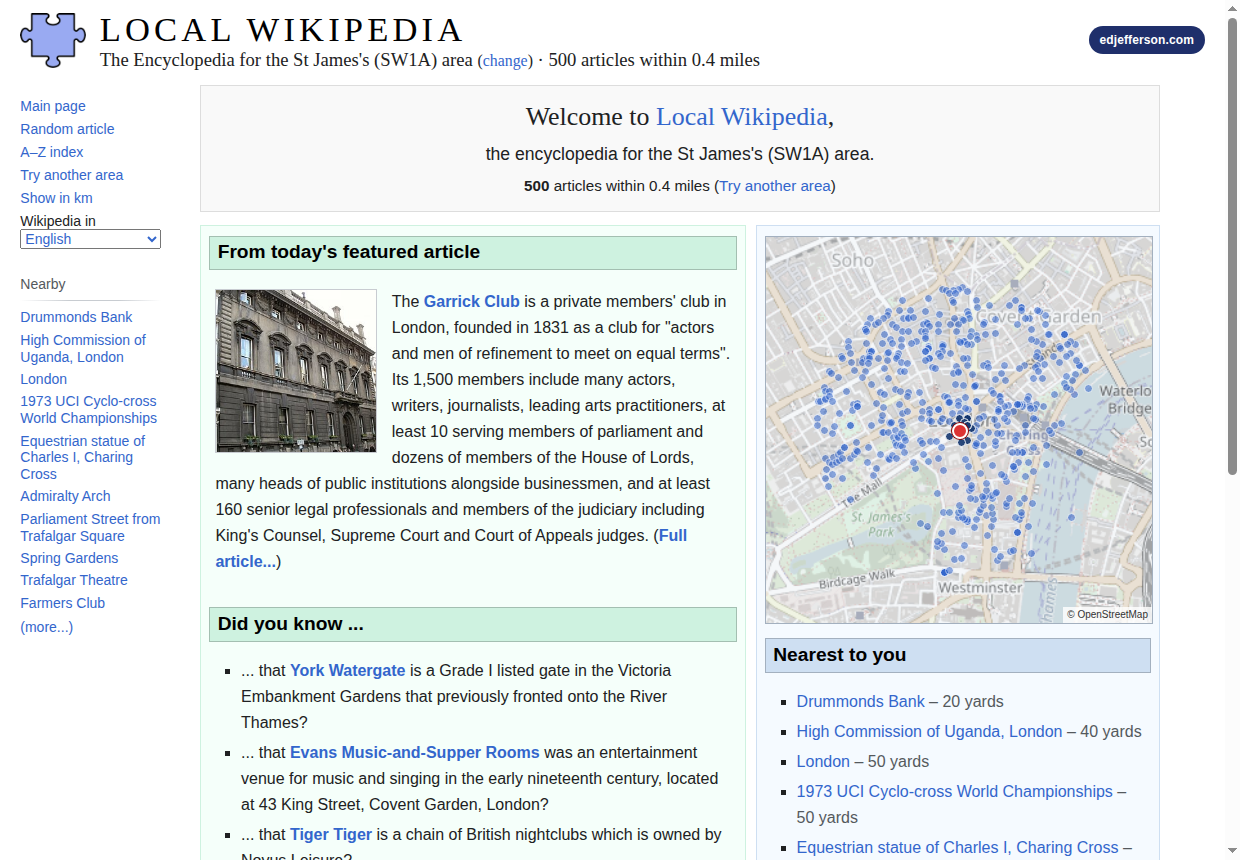The height and width of the screenshot is (860, 1240).
Task: Open Drummonds Bank in Nearest to you
Action: (861, 701)
